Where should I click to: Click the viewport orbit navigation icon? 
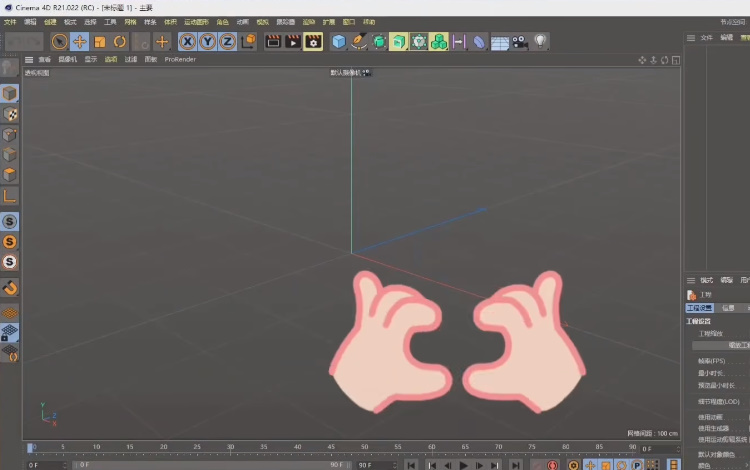(664, 60)
